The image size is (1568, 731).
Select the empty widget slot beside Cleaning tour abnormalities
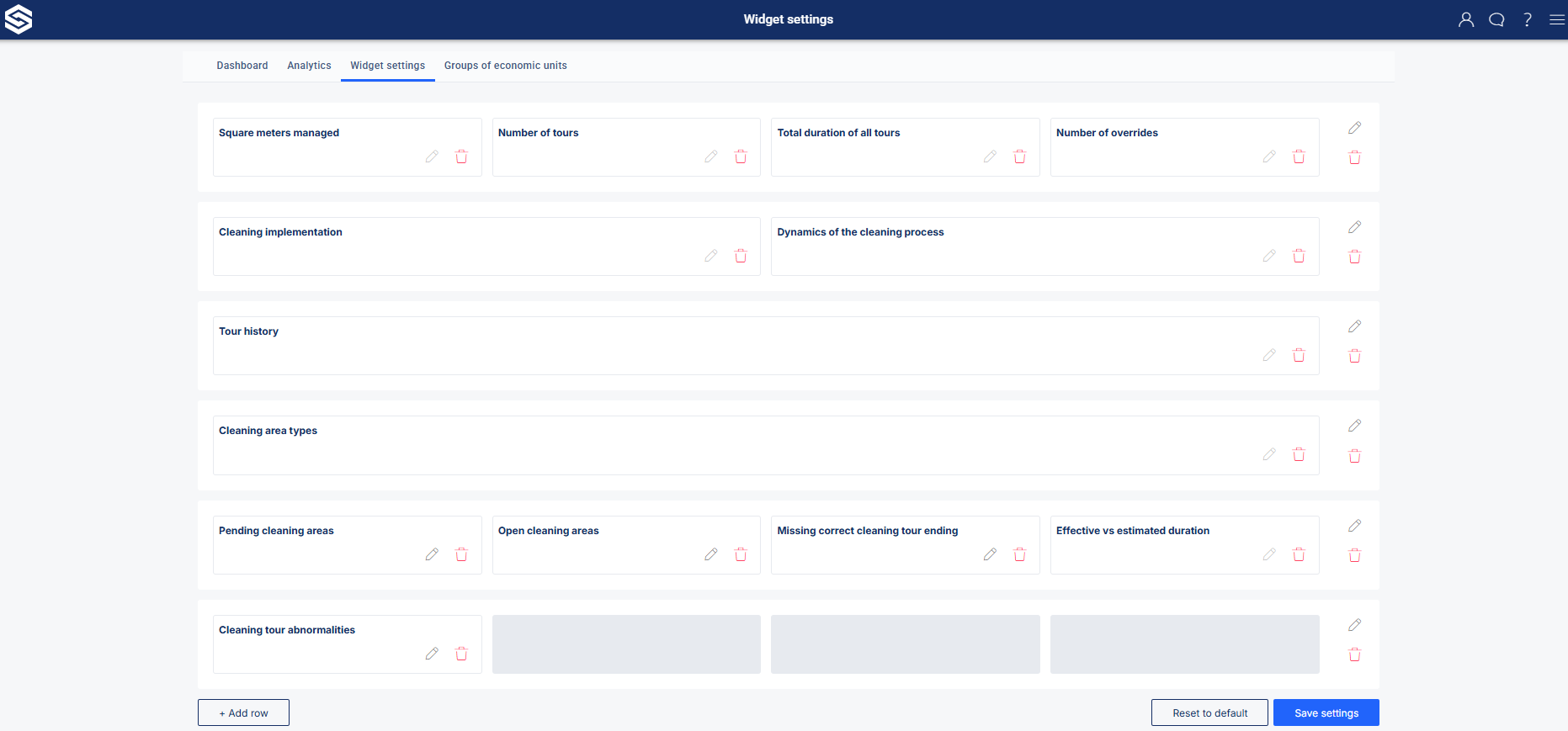coord(626,644)
